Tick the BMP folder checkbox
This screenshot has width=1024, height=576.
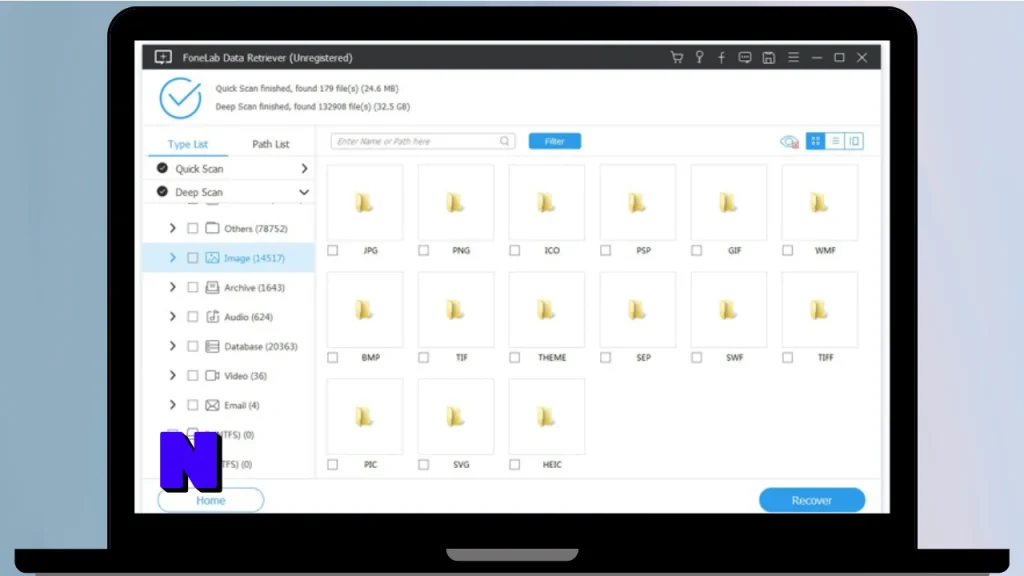click(x=333, y=357)
